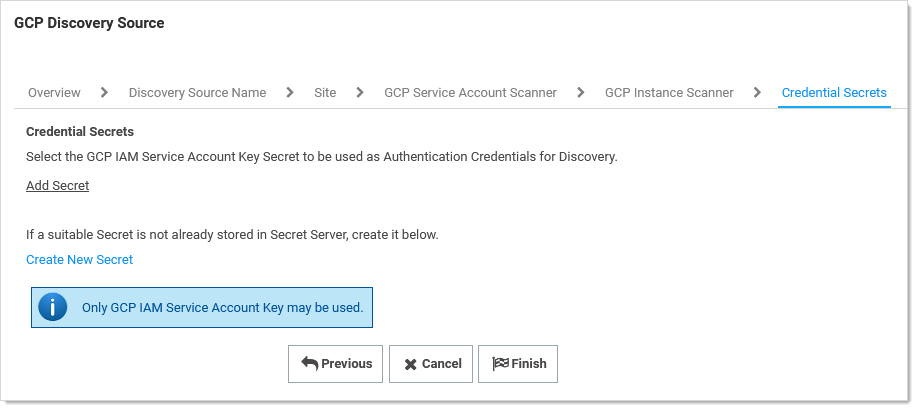Click the blue info circle icon
Image resolution: width=916 pixels, height=409 pixels.
pos(52,308)
